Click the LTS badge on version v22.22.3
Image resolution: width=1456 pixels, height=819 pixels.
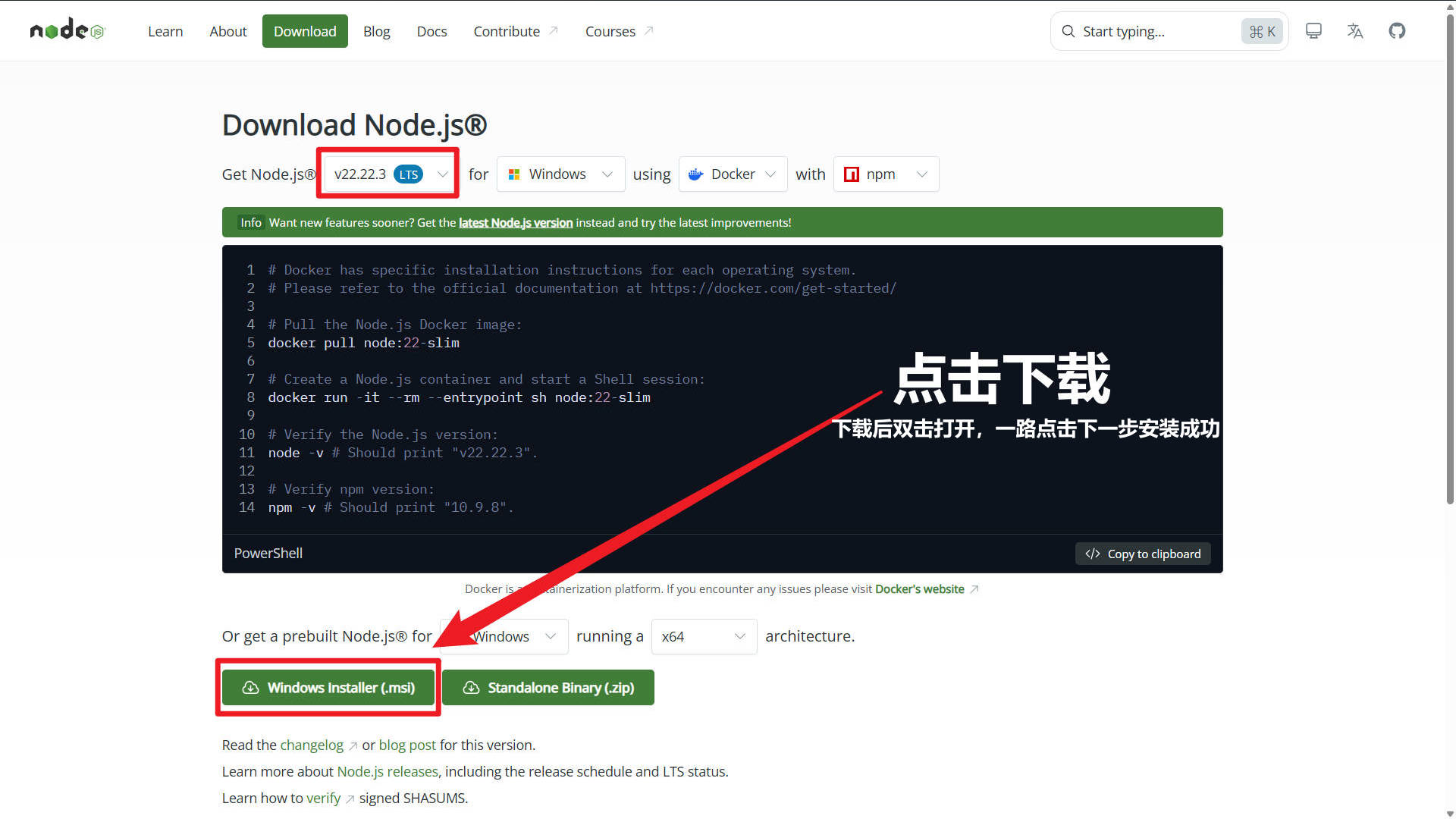coord(408,174)
